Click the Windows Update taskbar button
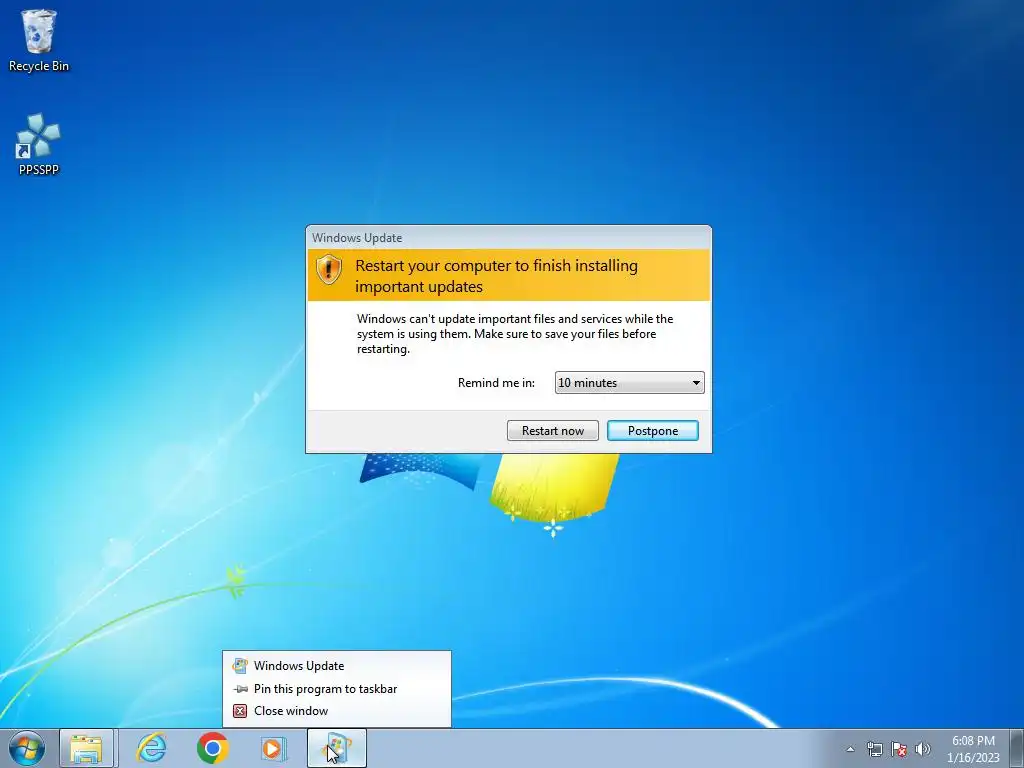The width and height of the screenshot is (1024, 768). point(337,748)
